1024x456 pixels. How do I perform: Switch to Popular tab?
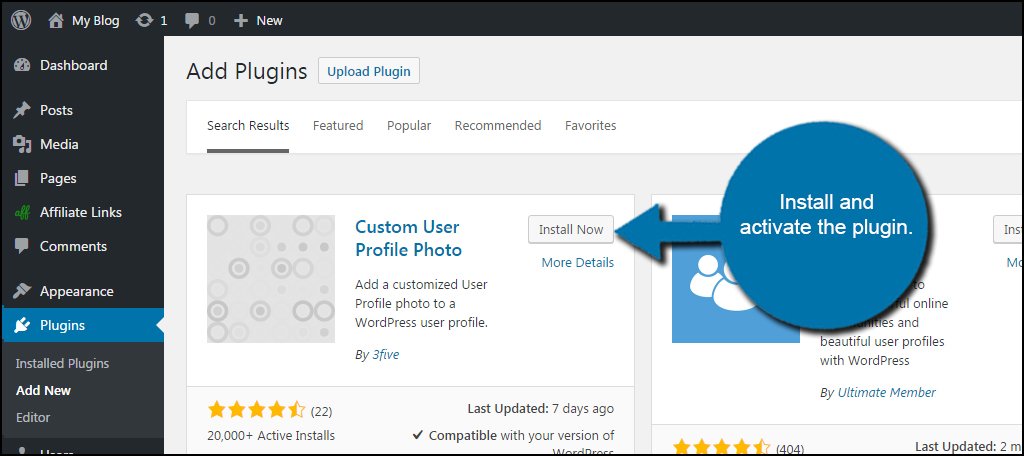click(x=409, y=125)
